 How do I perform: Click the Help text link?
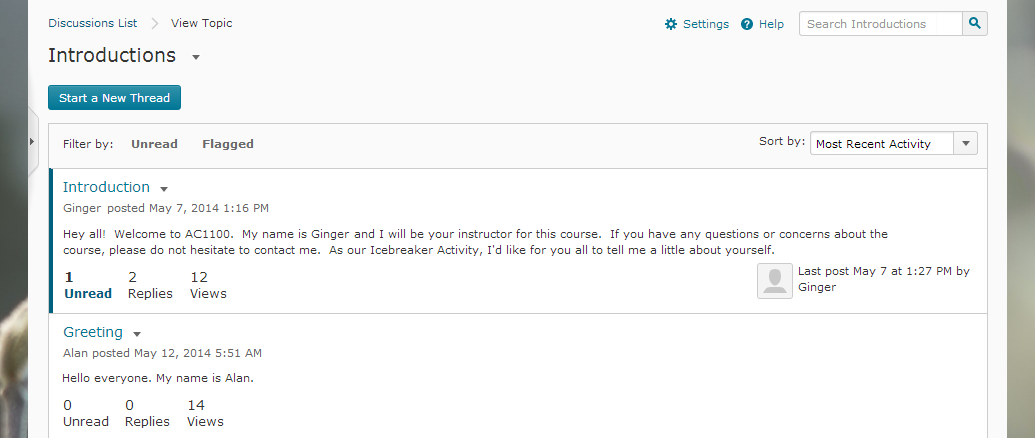[x=771, y=24]
